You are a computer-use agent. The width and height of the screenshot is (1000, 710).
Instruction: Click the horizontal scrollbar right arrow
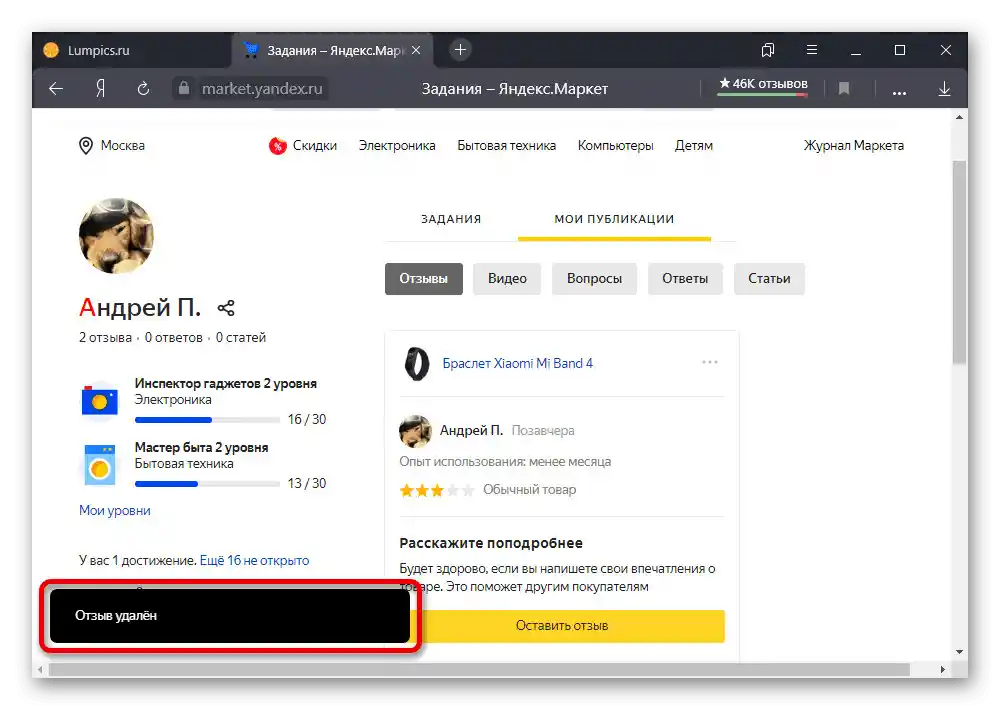coord(943,670)
